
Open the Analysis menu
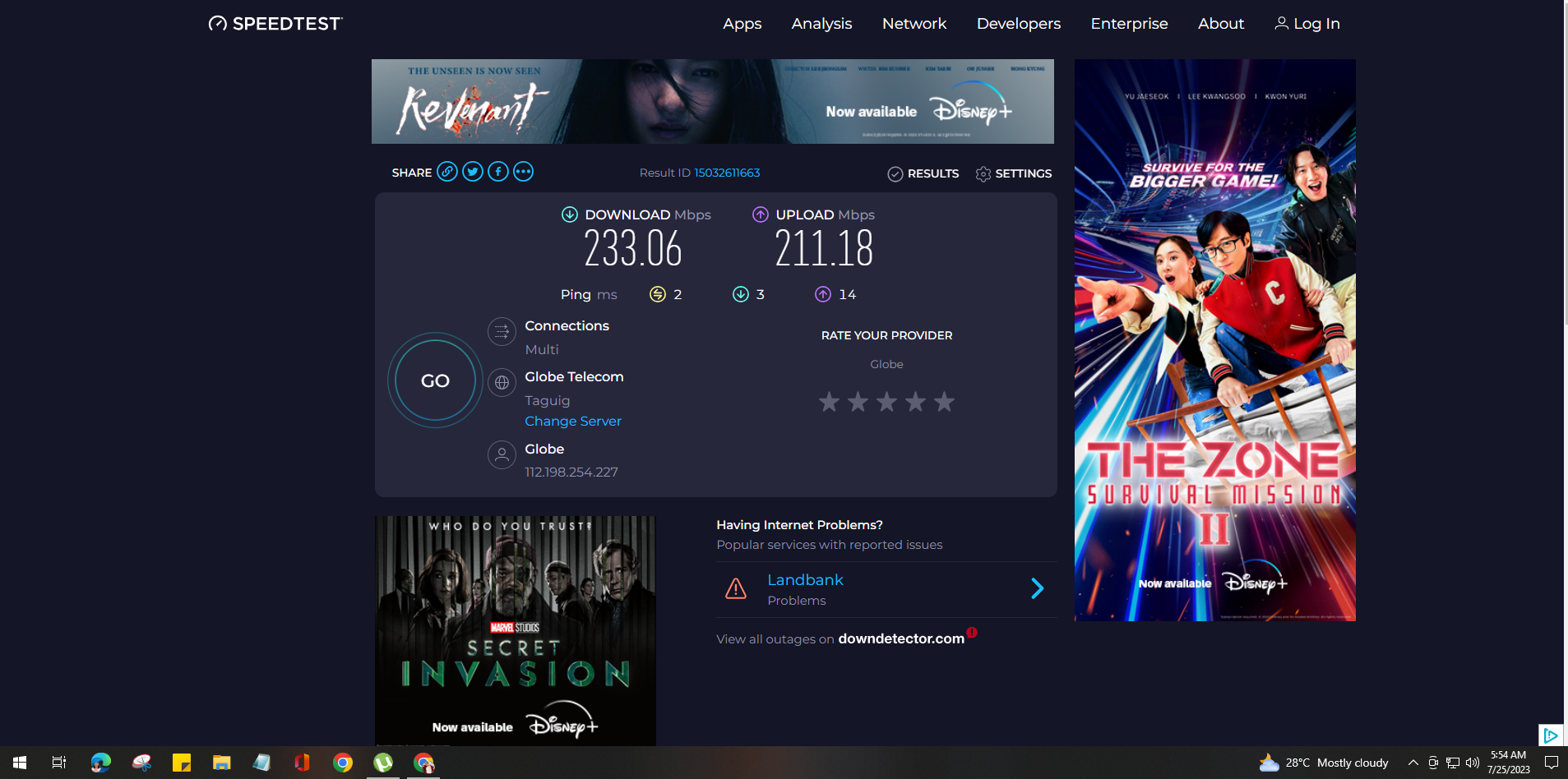click(822, 24)
